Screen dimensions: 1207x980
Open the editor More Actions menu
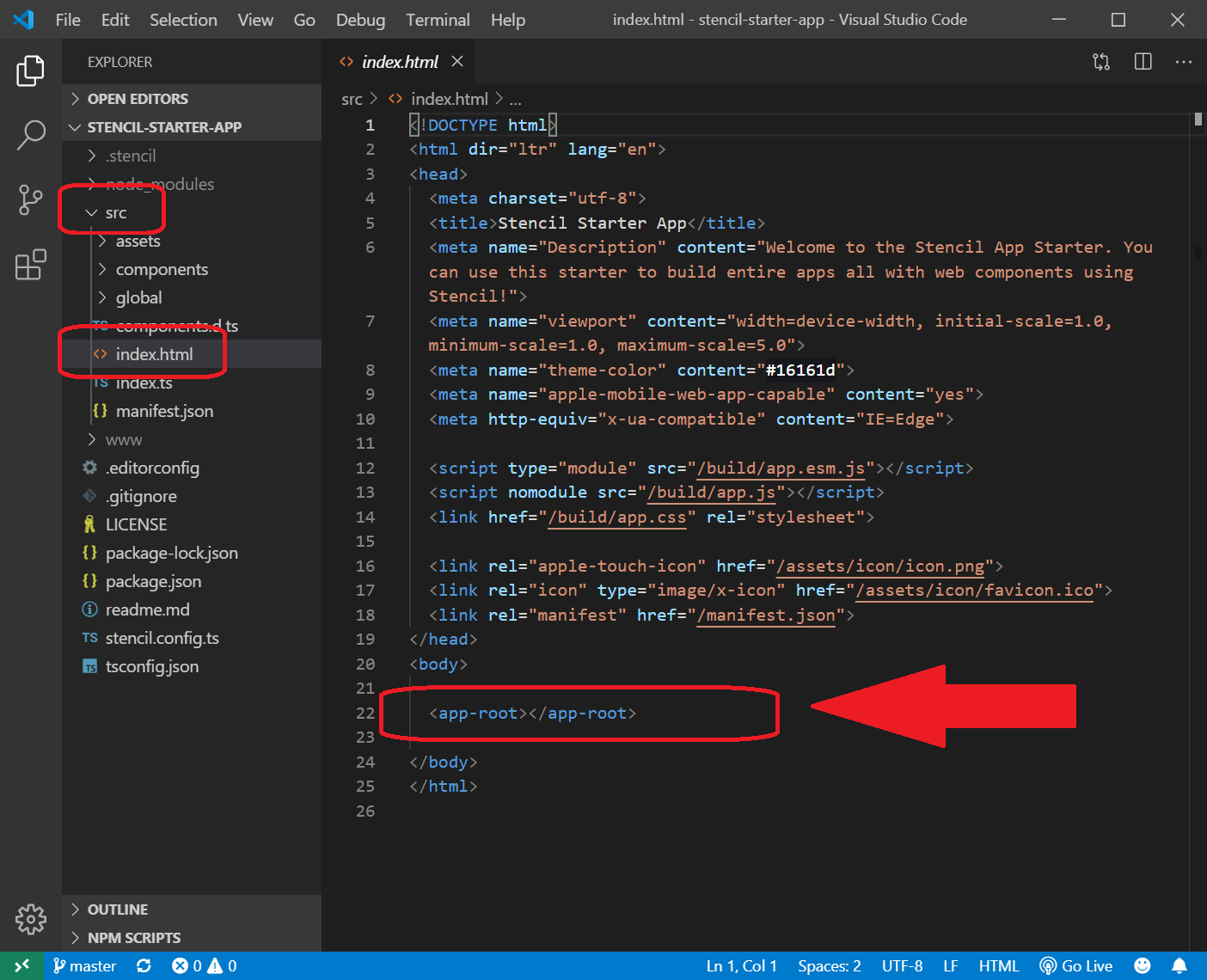pyautogui.click(x=1184, y=62)
